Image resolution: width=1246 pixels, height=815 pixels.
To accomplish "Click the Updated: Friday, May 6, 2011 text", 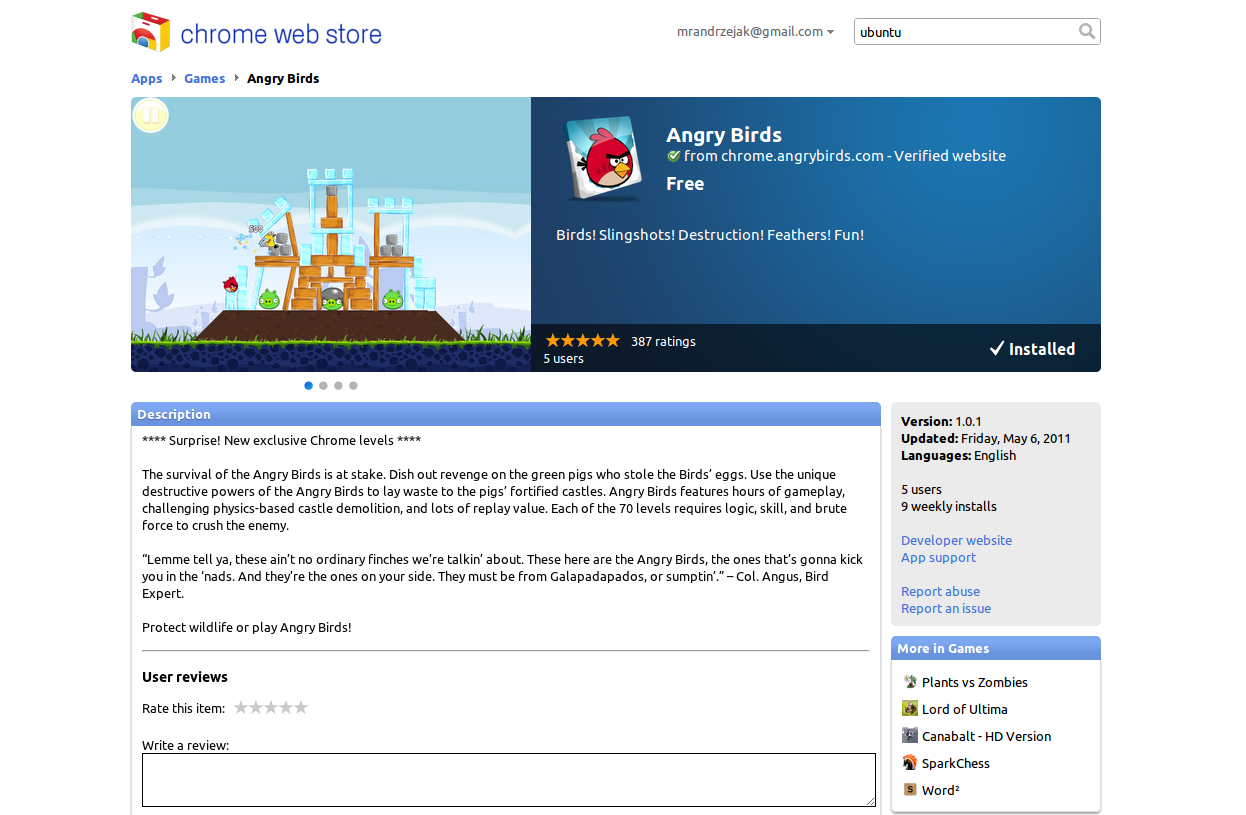I will [986, 438].
